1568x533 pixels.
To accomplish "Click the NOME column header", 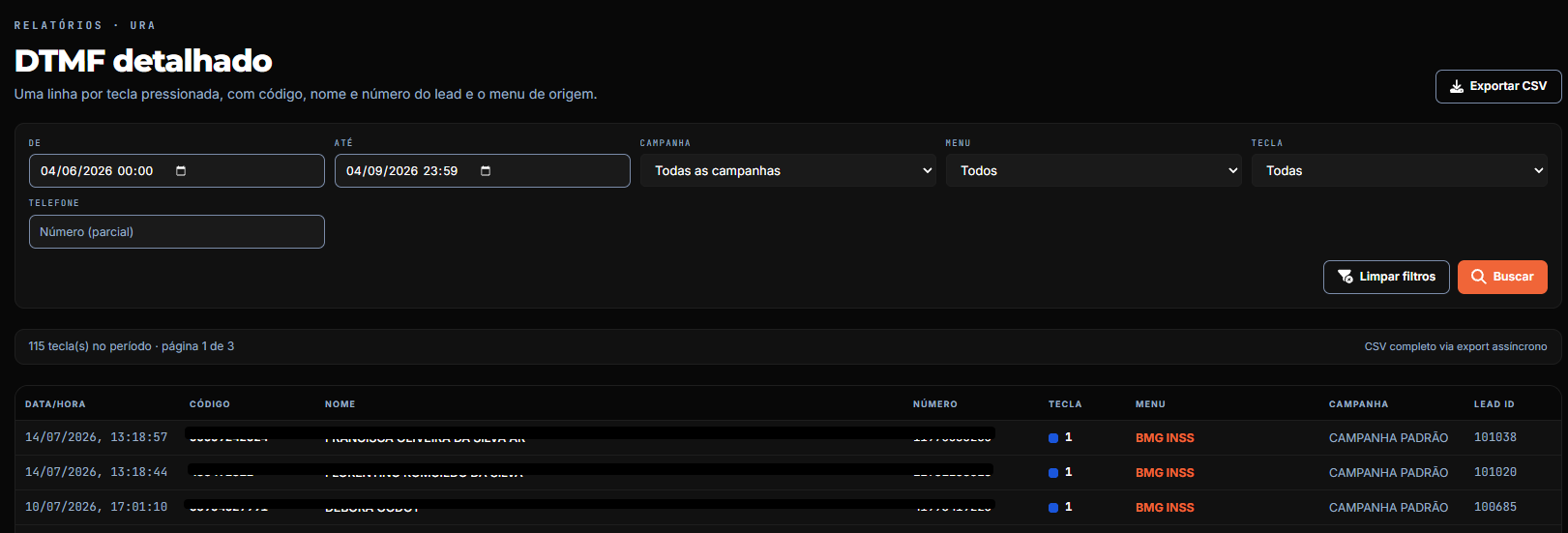I will (340, 404).
